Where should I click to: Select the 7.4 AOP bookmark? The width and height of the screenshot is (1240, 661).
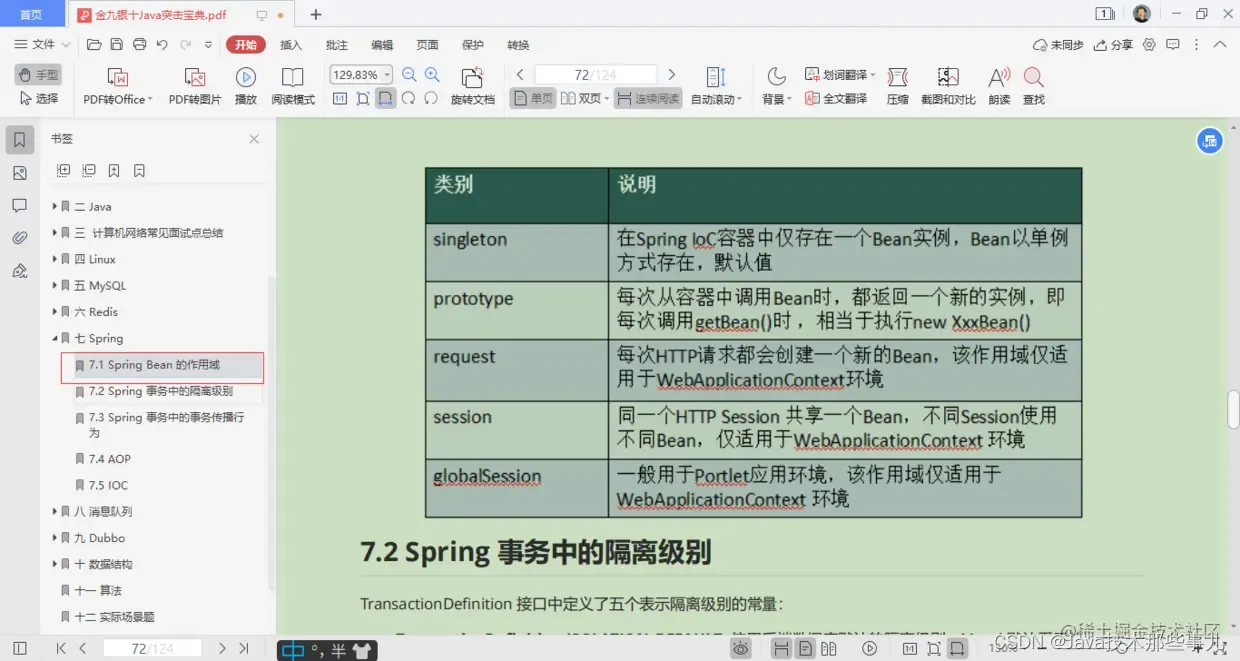110,459
